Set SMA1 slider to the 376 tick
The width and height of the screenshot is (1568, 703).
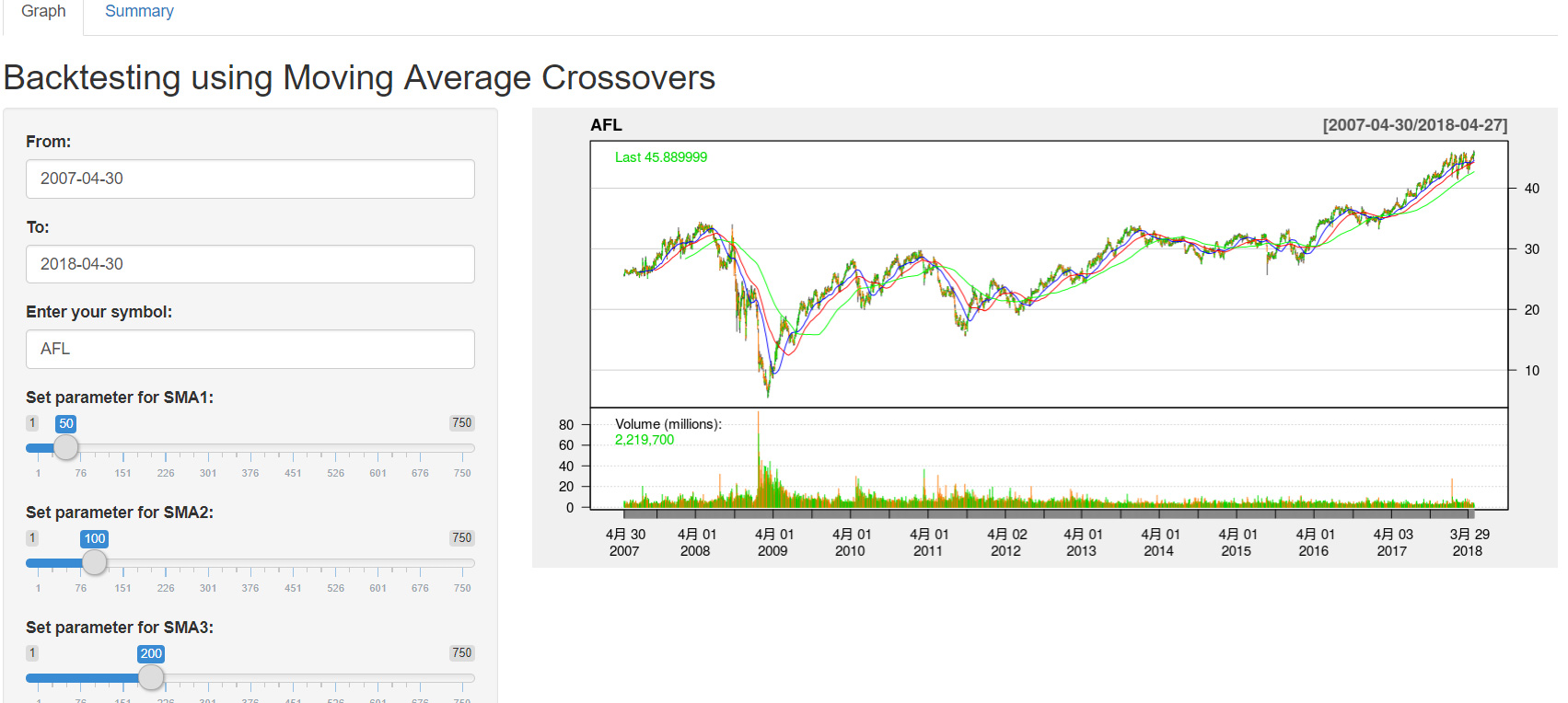click(x=250, y=448)
